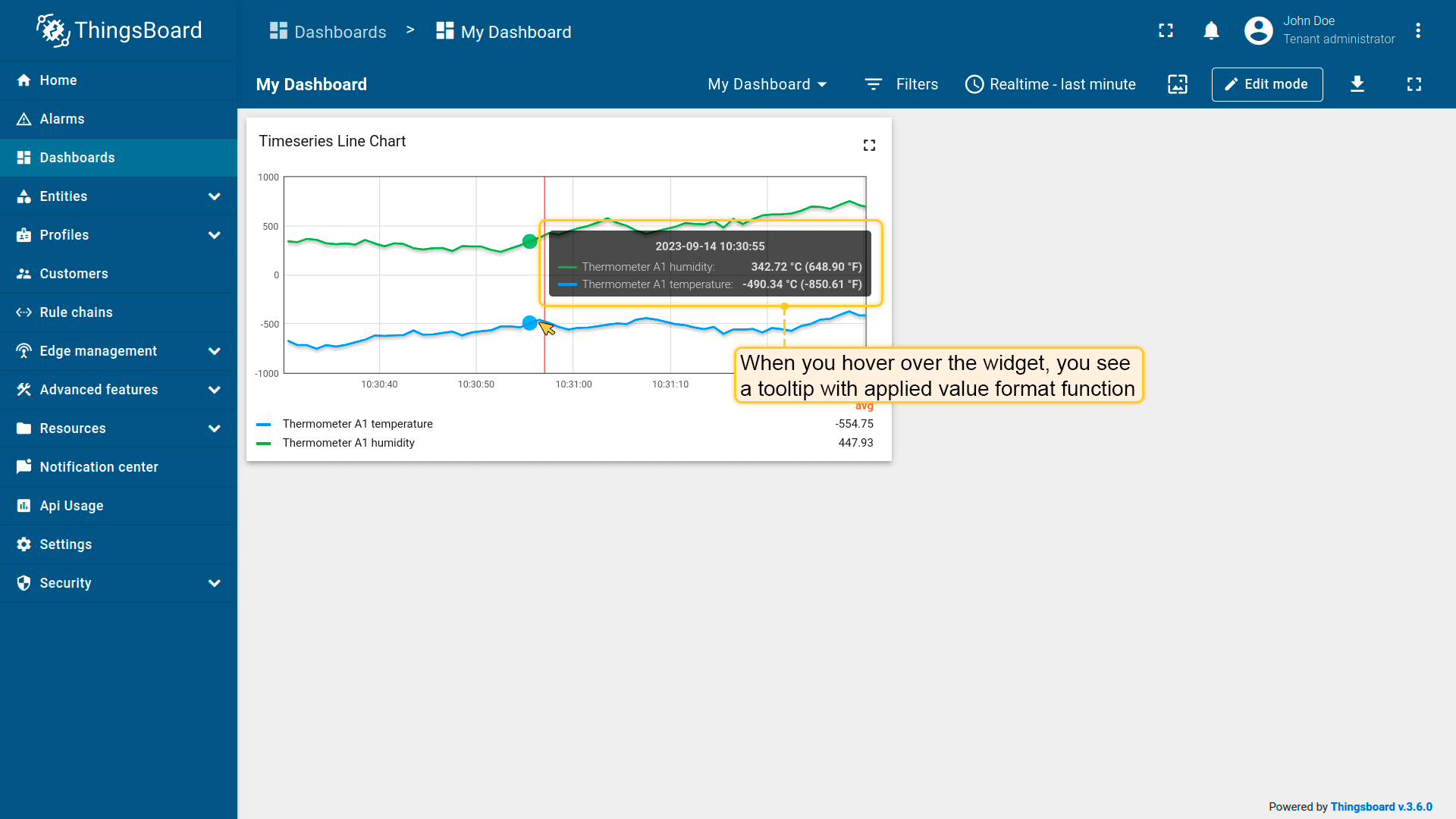Open the notifications bell
This screenshot has width=1456, height=819.
pos(1211,30)
